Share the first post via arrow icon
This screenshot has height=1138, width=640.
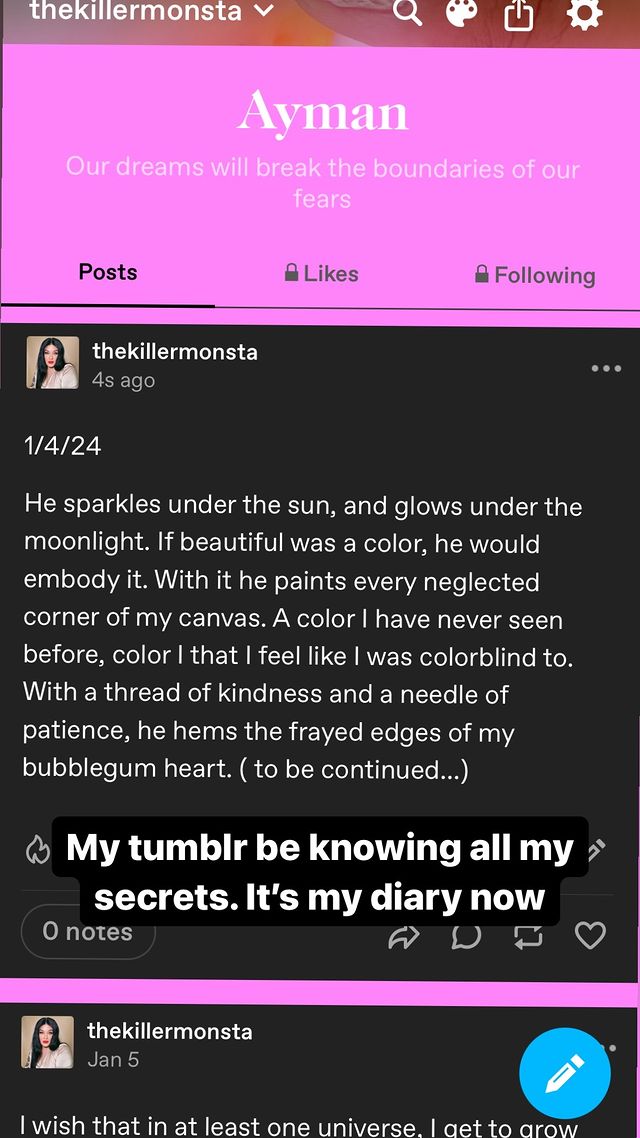tap(403, 937)
